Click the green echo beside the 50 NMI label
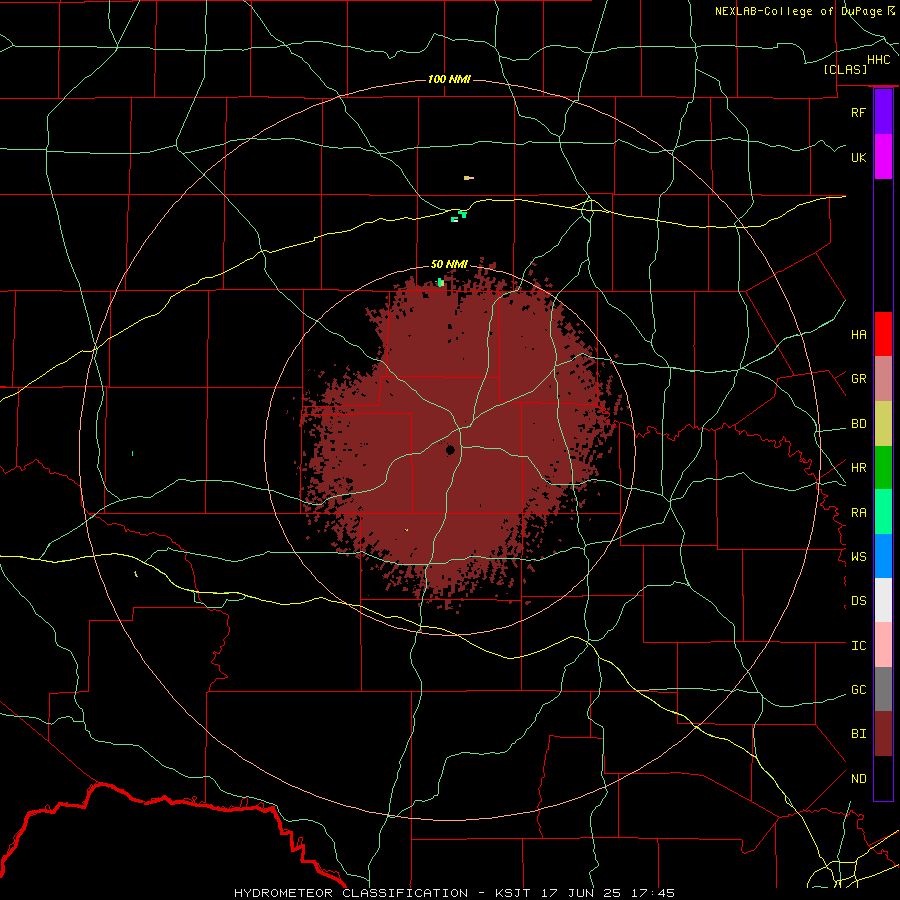Image resolution: width=900 pixels, height=900 pixels. click(441, 282)
